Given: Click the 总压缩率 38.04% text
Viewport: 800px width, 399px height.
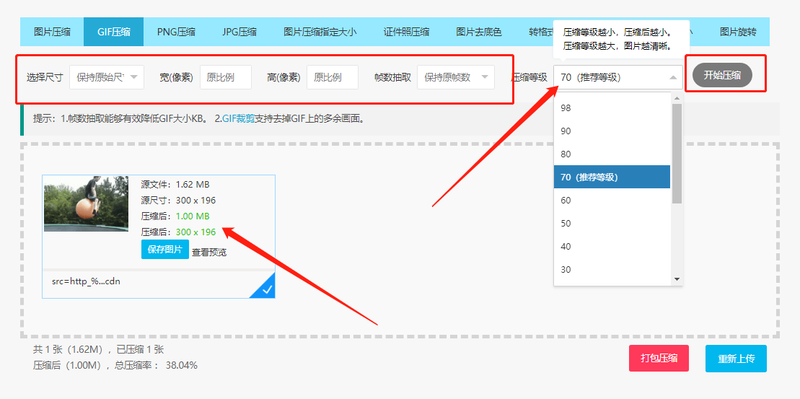Looking at the screenshot, I should coord(156,365).
